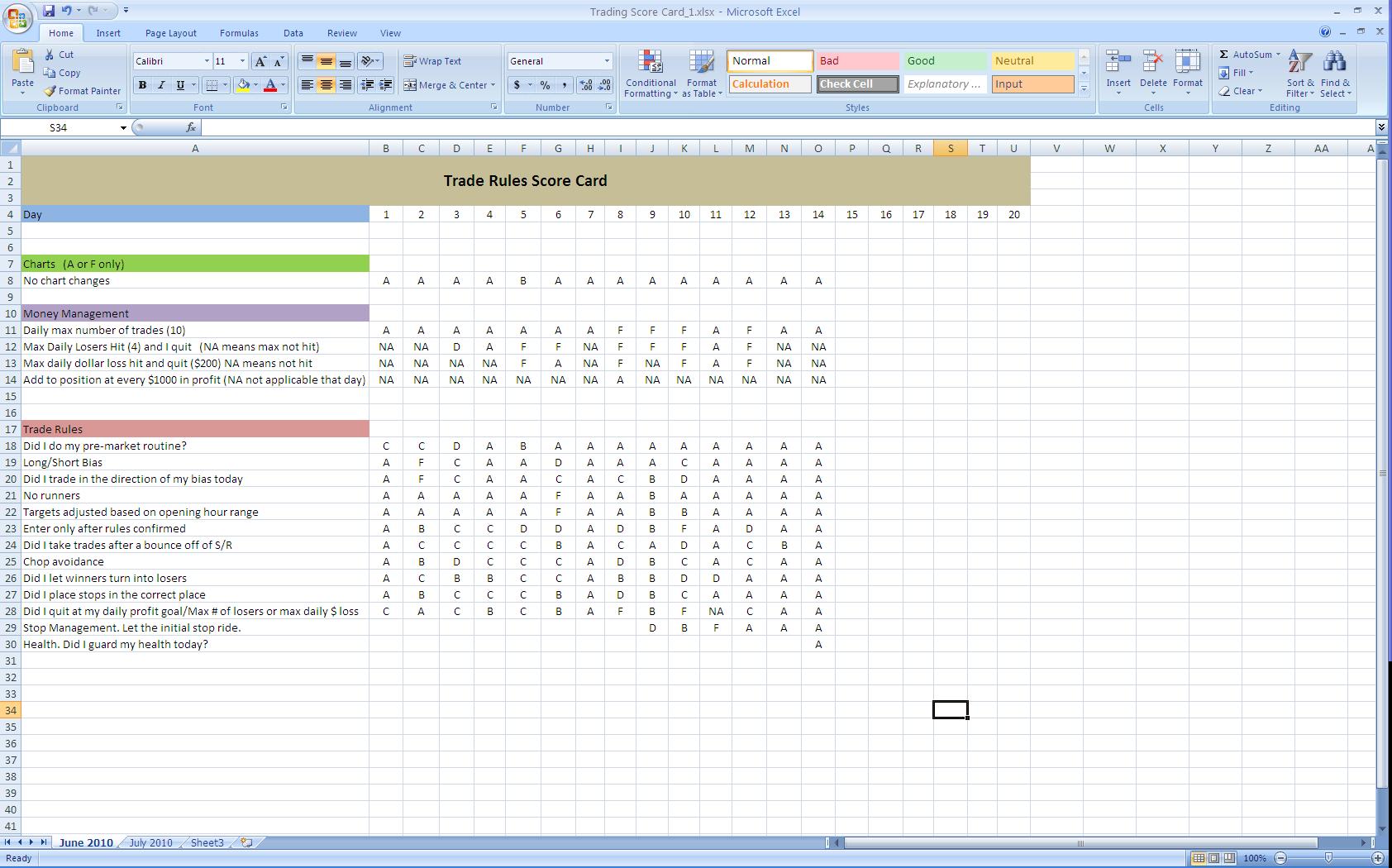Image resolution: width=1392 pixels, height=868 pixels.
Task: Copy the selected cells
Action: tap(62, 73)
